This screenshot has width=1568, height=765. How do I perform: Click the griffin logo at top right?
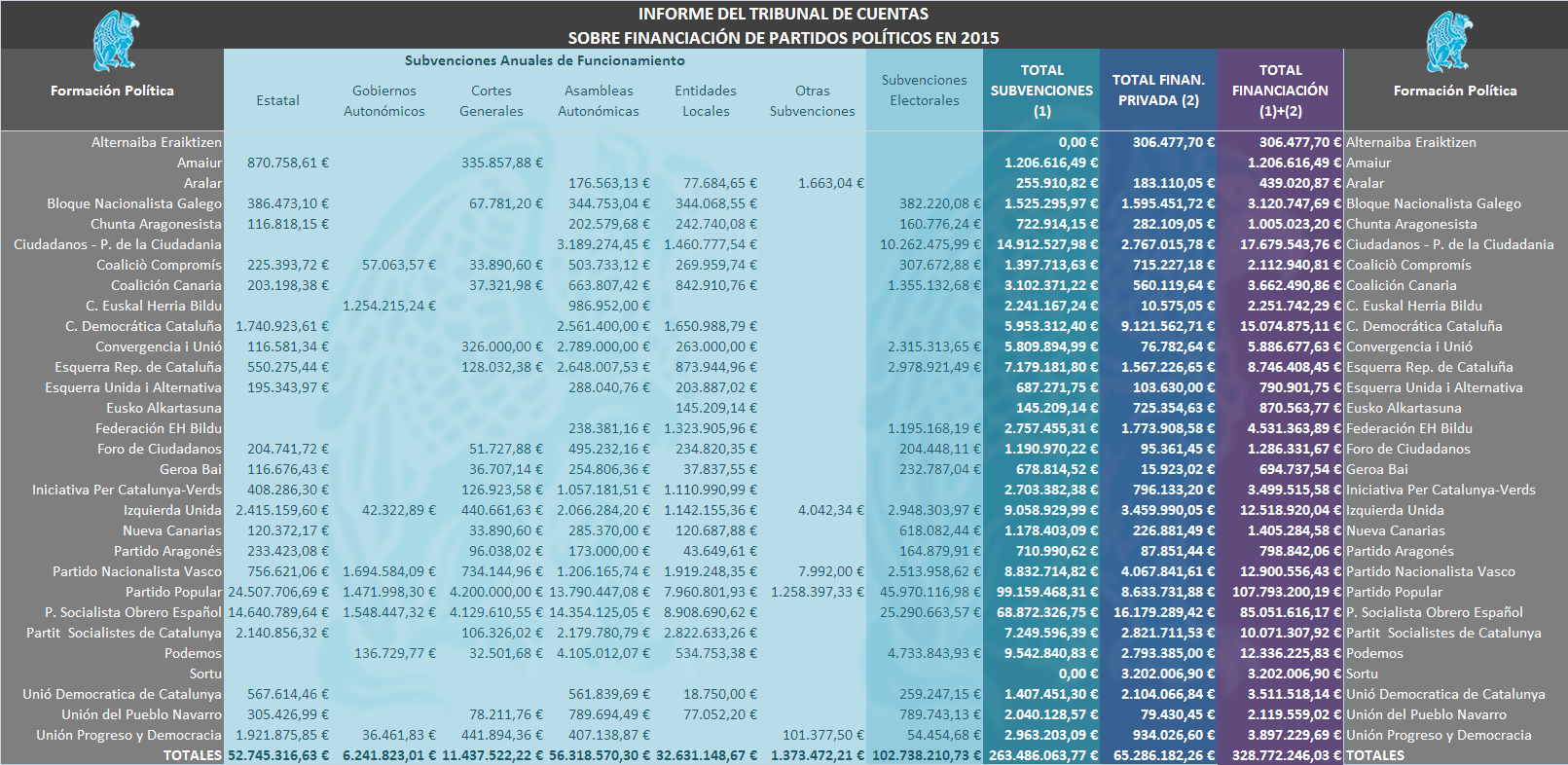pyautogui.click(x=1449, y=41)
